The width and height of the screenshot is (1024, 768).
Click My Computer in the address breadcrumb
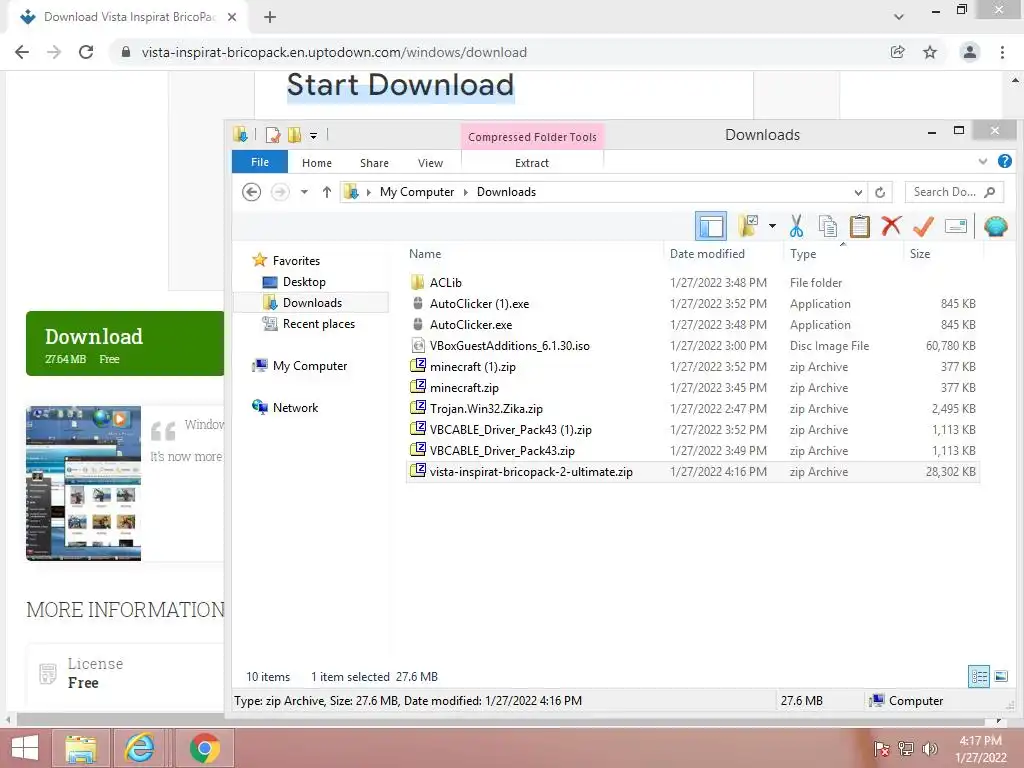417,192
